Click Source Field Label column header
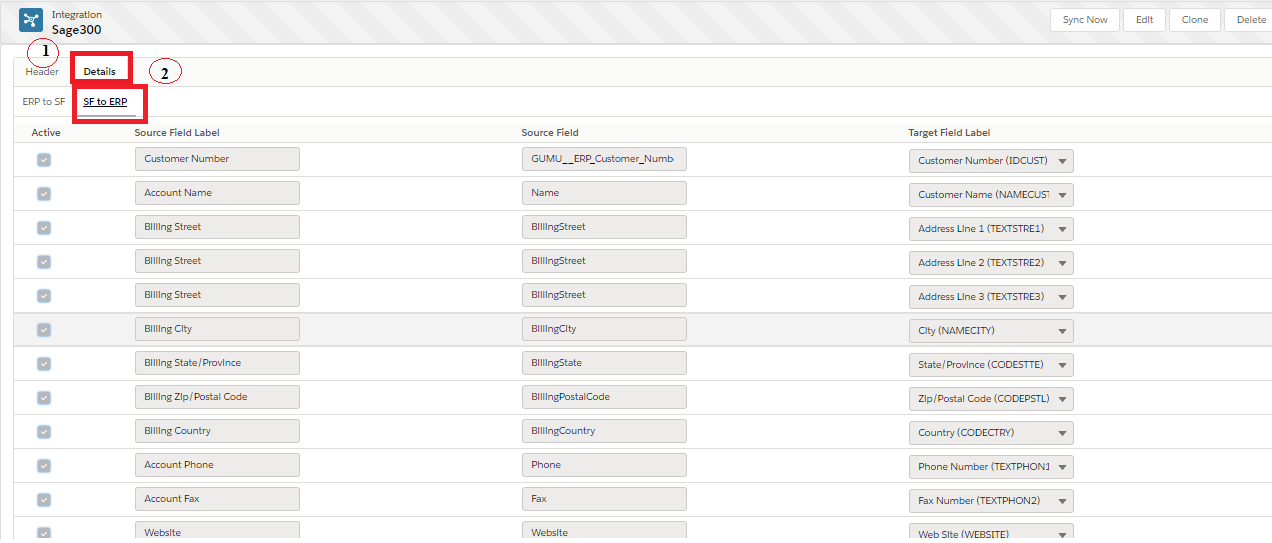The height and width of the screenshot is (543, 1272). pyautogui.click(x=177, y=133)
